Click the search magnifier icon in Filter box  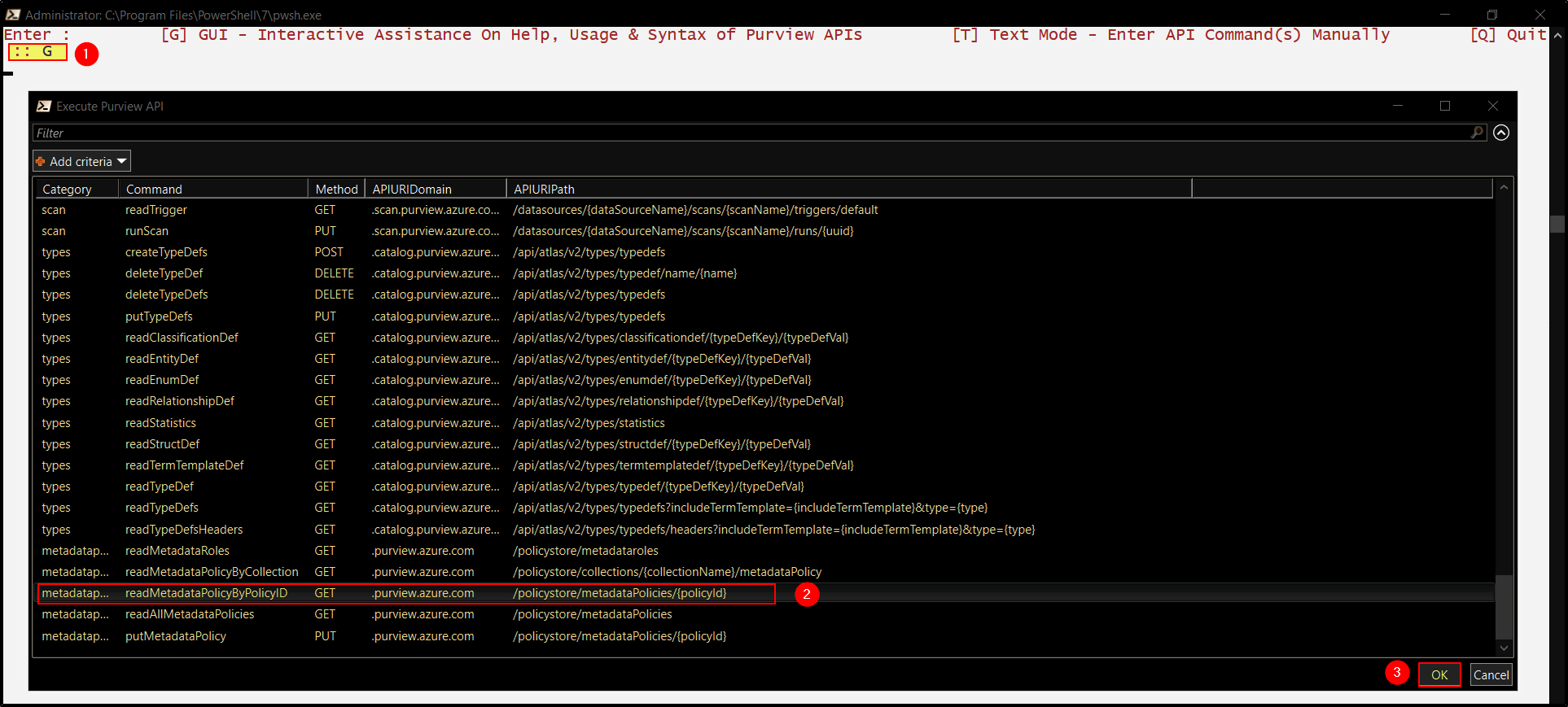pos(1477,133)
